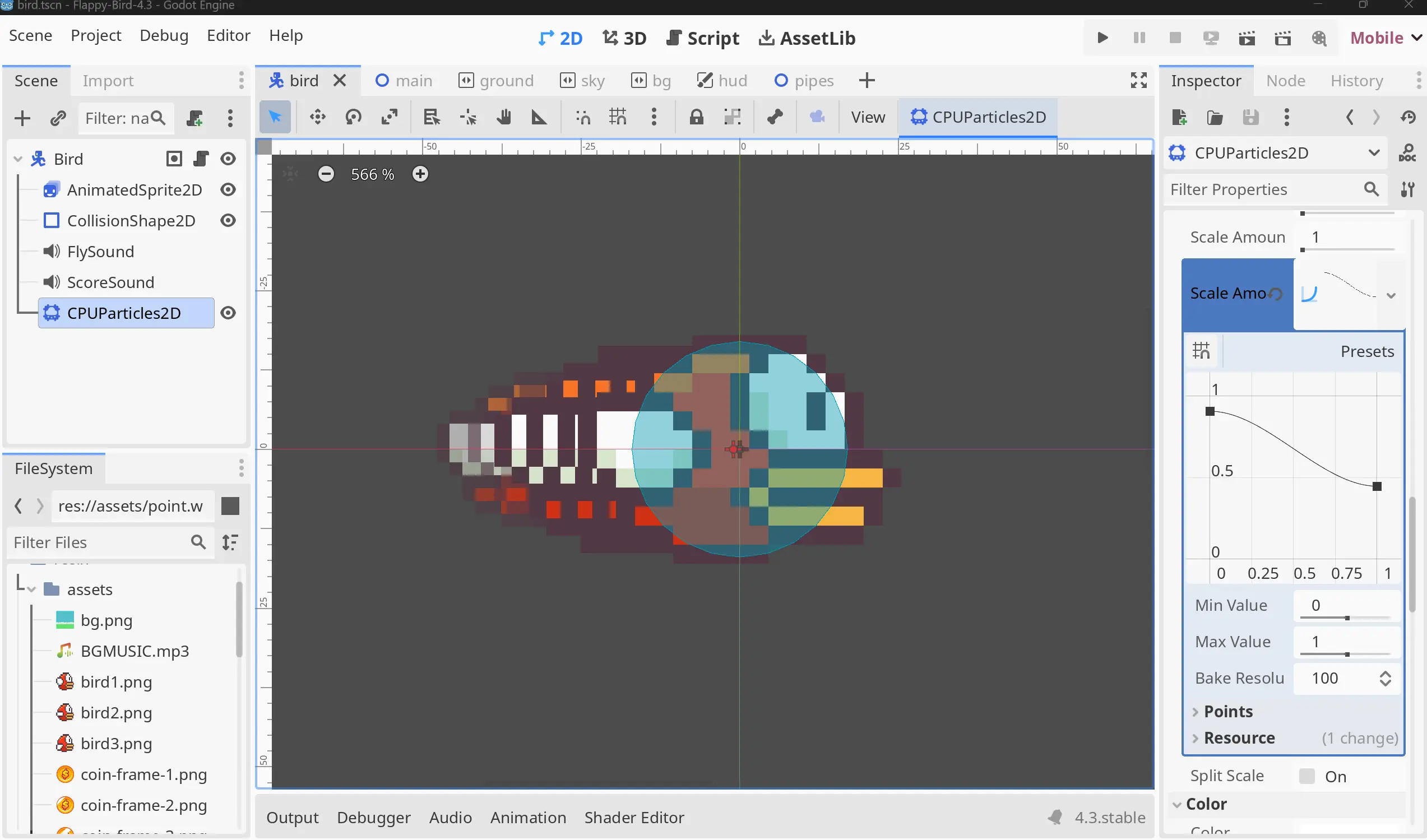The height and width of the screenshot is (840, 1427).
Task: Toggle visibility of CPUParticles2D node
Action: click(x=228, y=313)
